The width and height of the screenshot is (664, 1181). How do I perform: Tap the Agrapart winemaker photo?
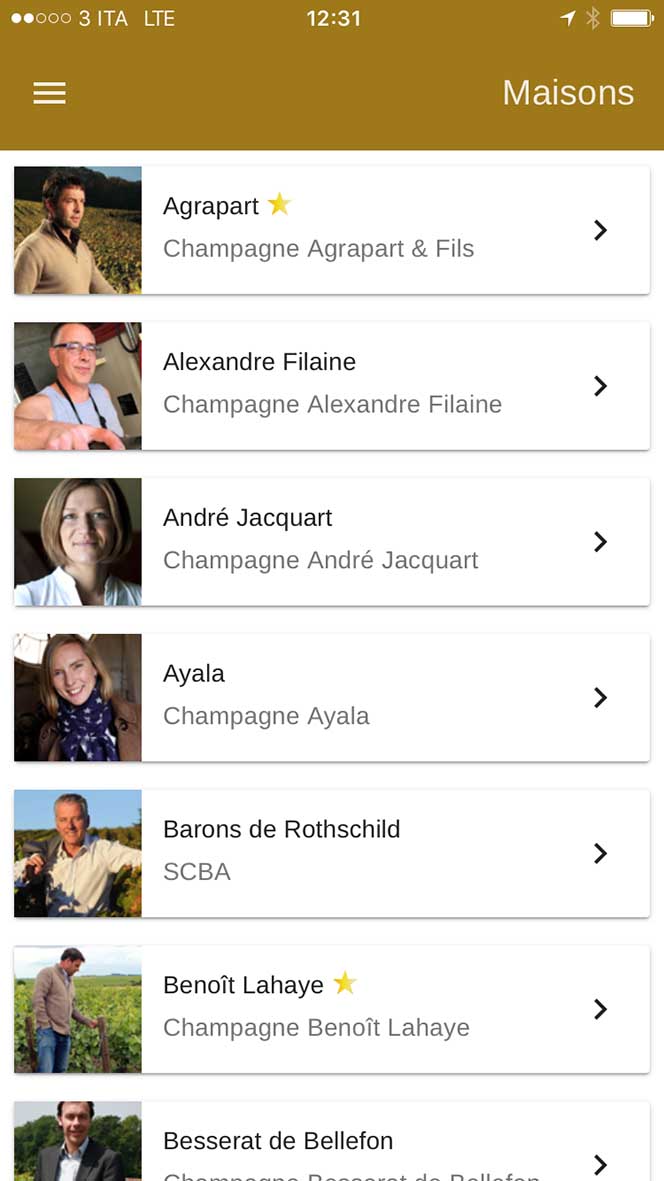click(78, 230)
